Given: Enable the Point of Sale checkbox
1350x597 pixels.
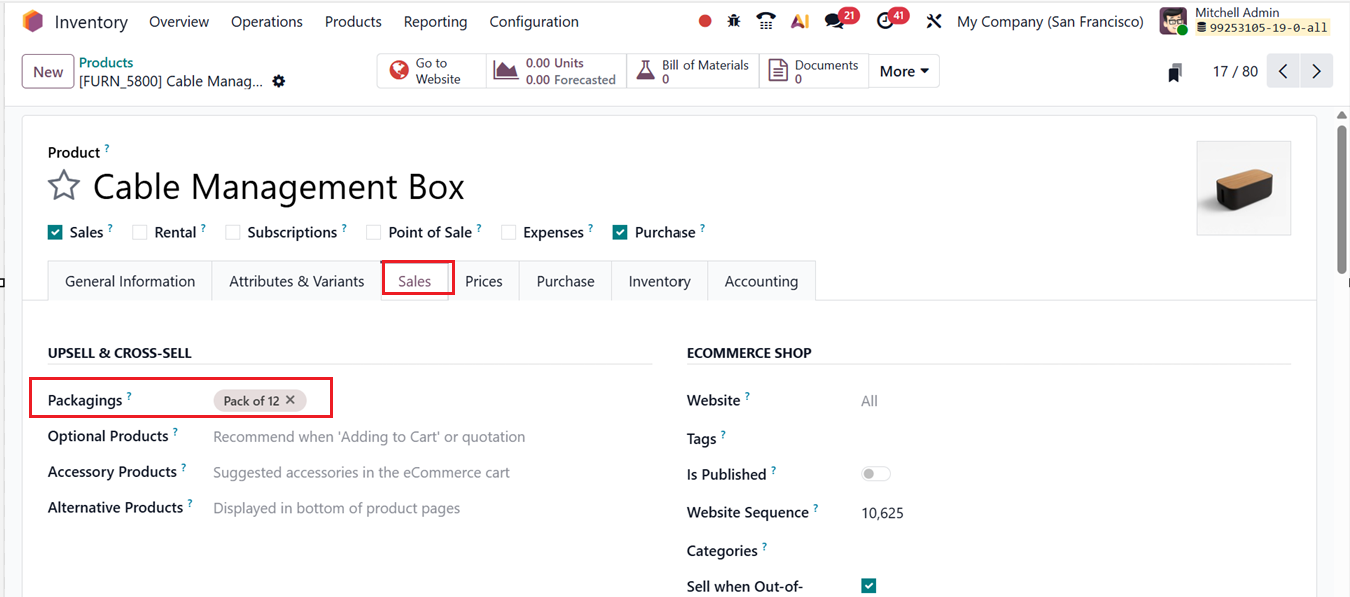Looking at the screenshot, I should [x=373, y=232].
